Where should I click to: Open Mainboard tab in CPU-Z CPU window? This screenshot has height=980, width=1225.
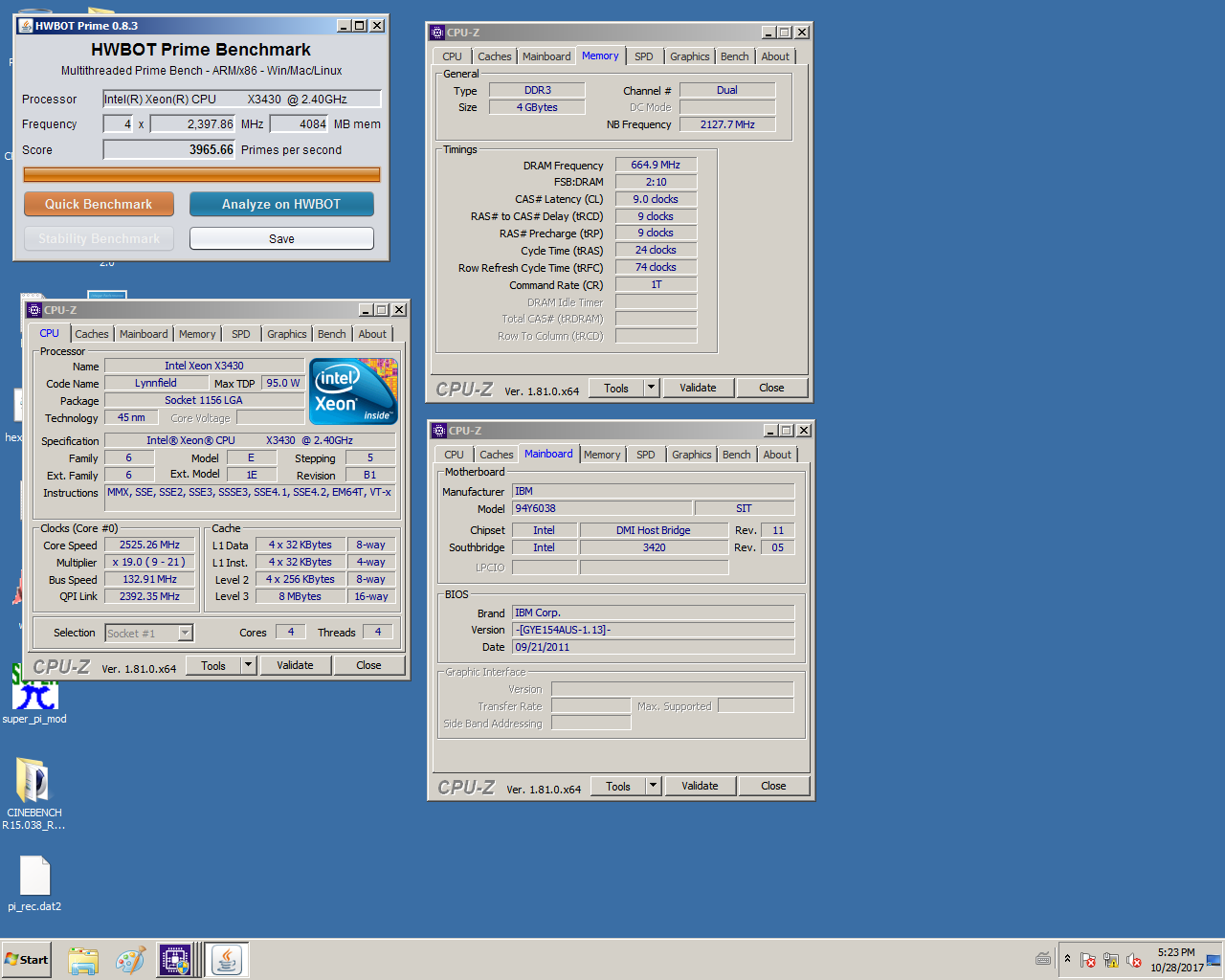144,334
